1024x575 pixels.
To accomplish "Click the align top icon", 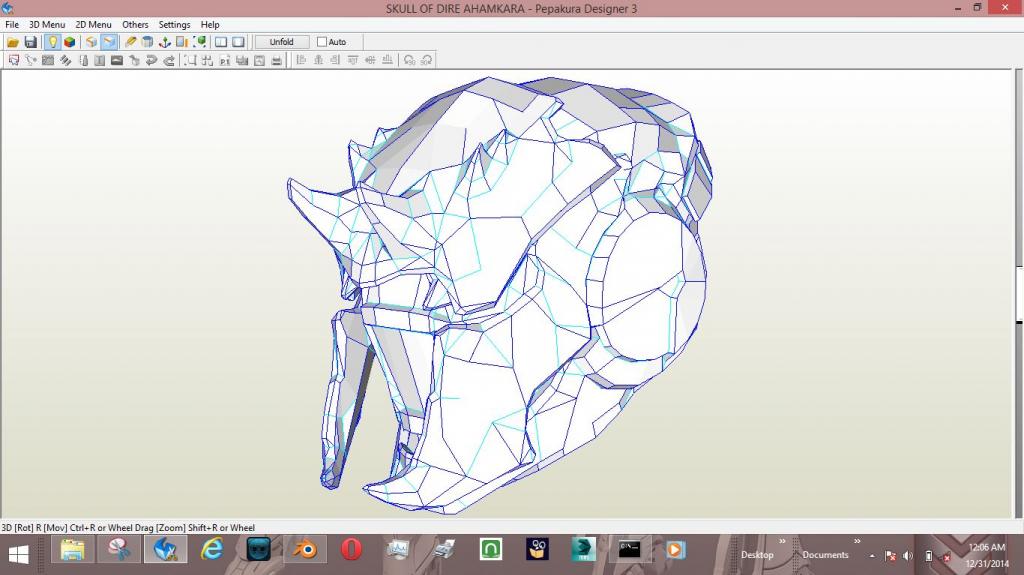I will point(353,60).
